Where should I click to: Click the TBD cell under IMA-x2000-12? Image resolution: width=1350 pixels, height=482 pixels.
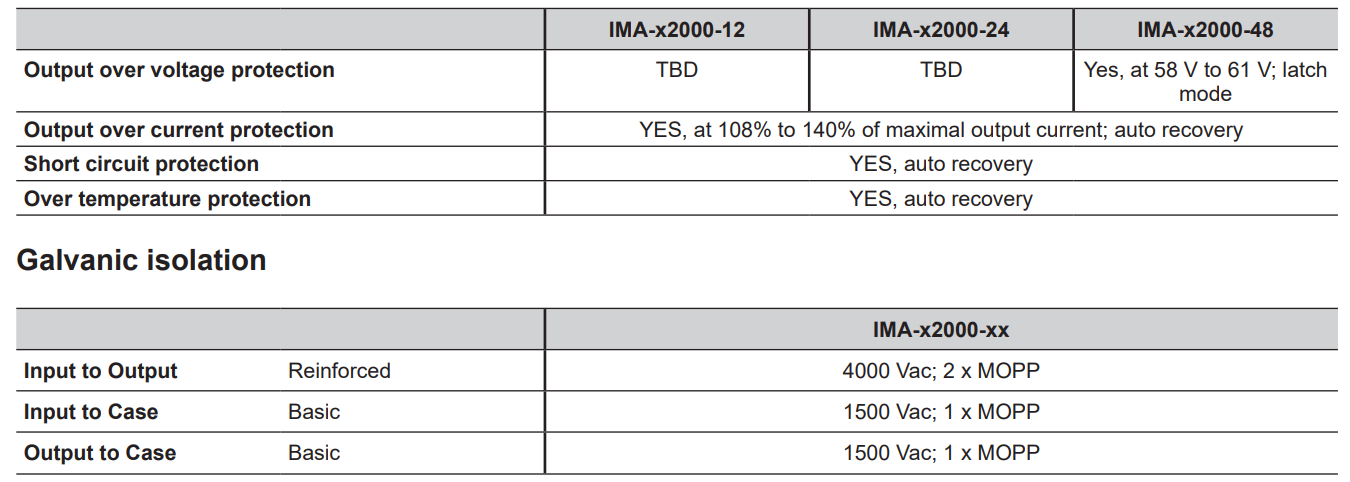(x=676, y=70)
